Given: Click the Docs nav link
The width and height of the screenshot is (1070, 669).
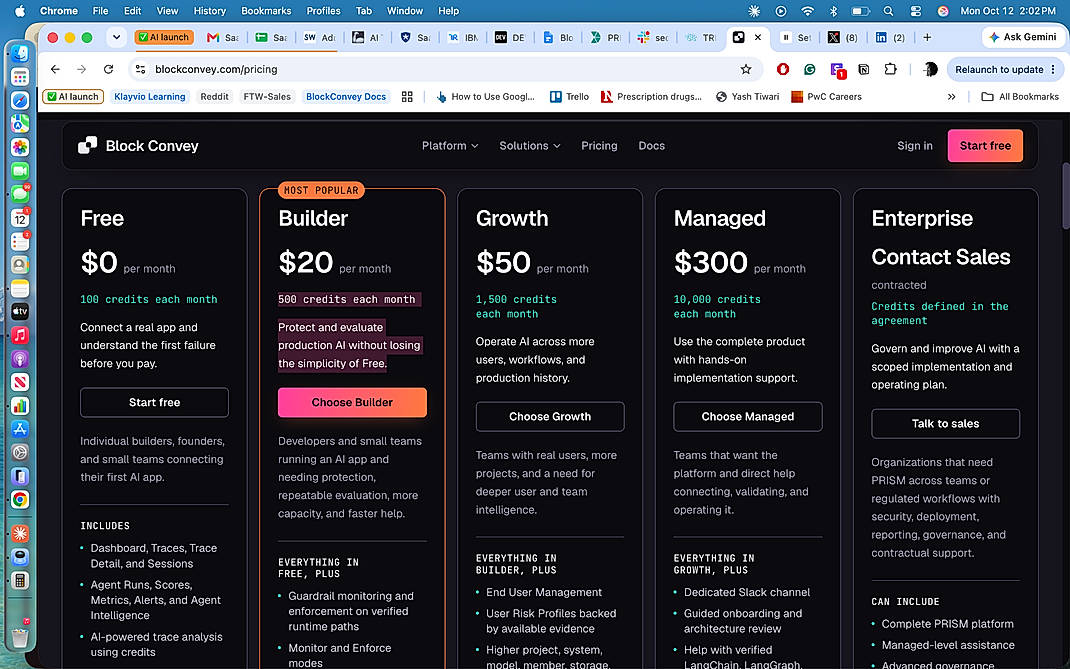Looking at the screenshot, I should coord(651,145).
